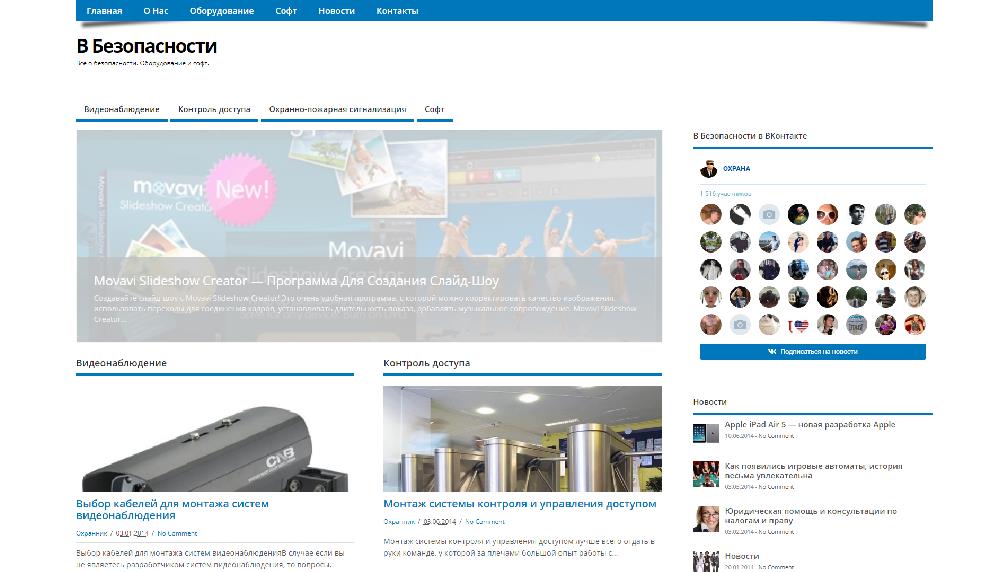This screenshot has width=1007, height=572.
Task: Click the last avatar in first VK row
Action: (915, 214)
